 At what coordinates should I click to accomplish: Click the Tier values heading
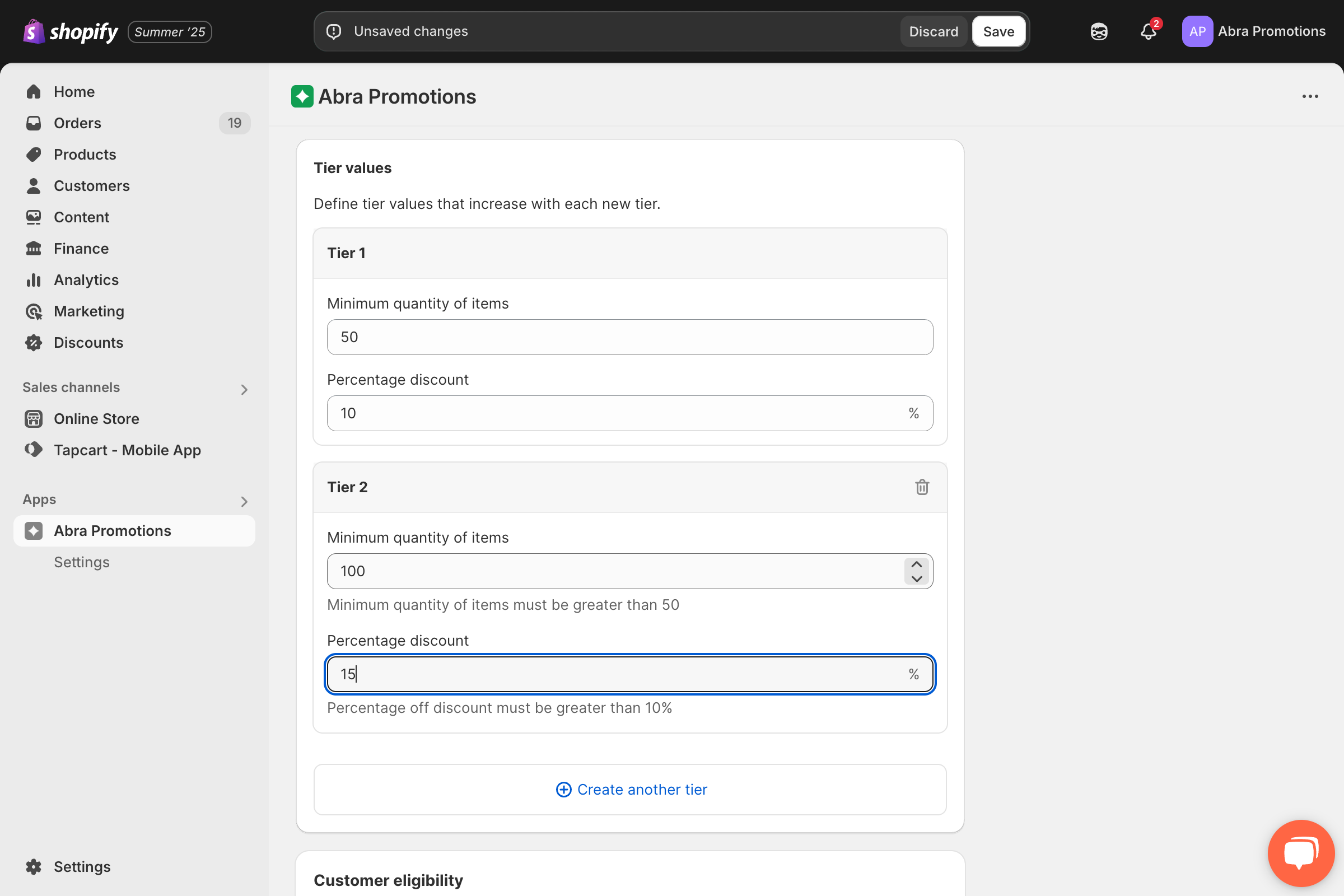point(353,168)
